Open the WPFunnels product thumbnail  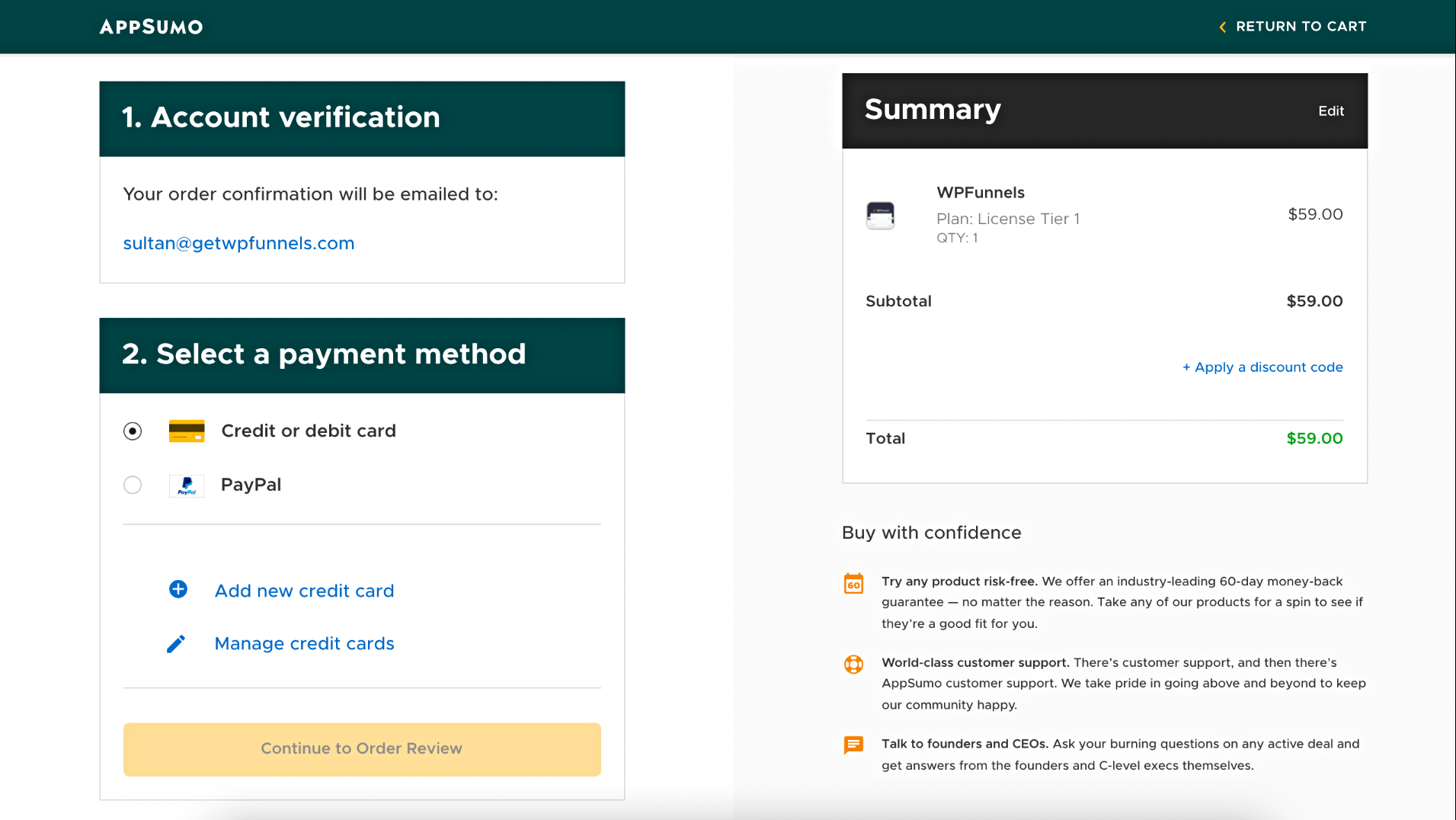(x=880, y=216)
